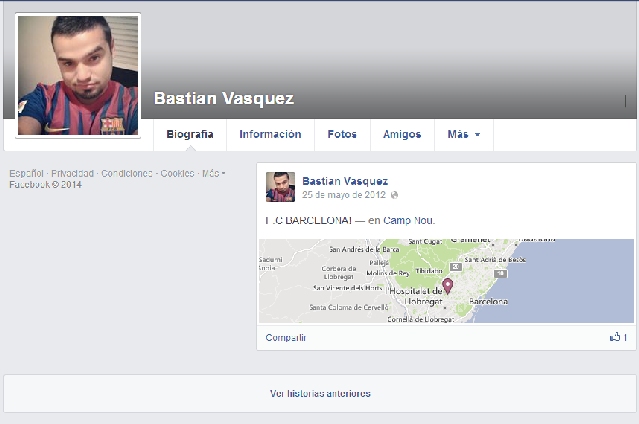
Task: Click the post date 25 de mayo de 2012
Action: click(x=344, y=195)
